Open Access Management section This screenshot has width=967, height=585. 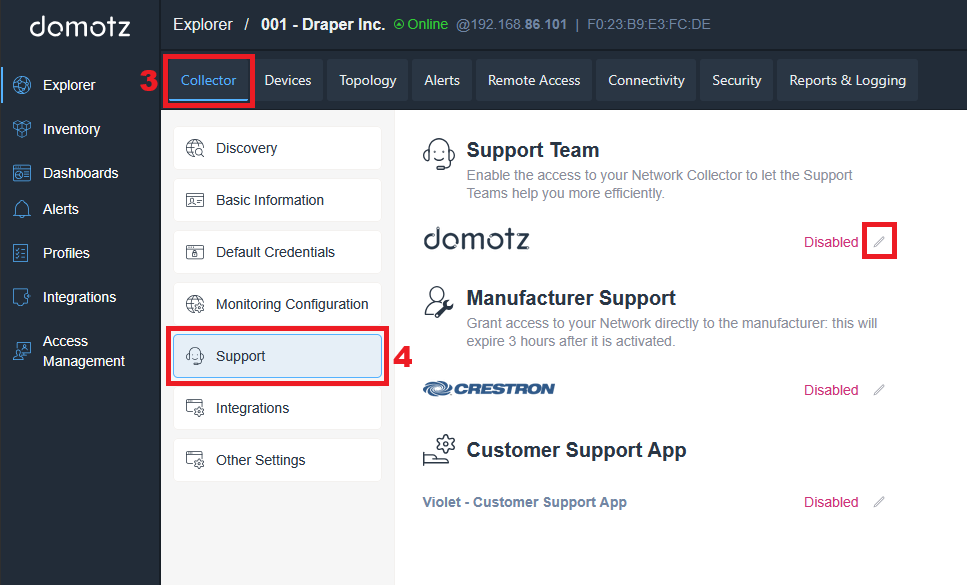point(83,351)
